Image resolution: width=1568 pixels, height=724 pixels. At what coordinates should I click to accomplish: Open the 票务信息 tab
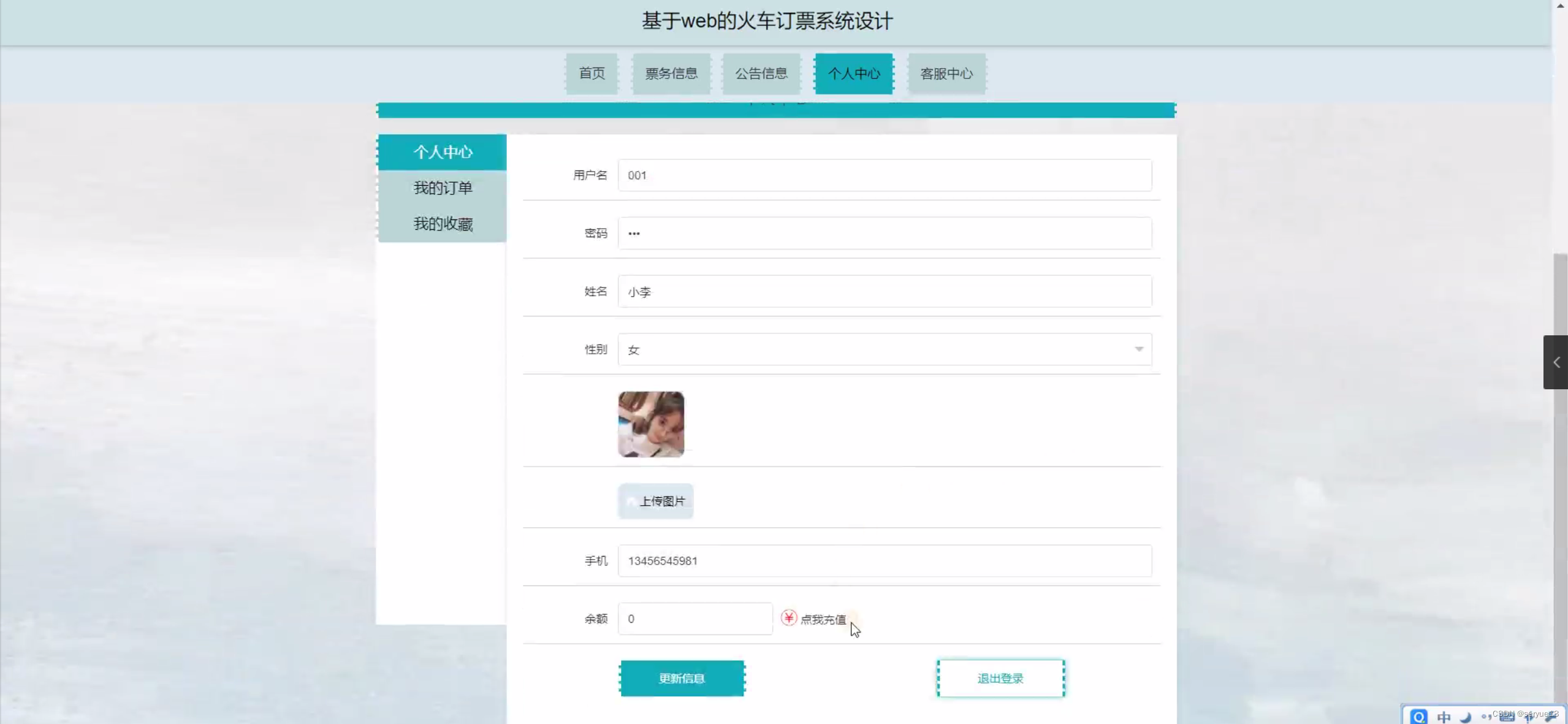(671, 74)
